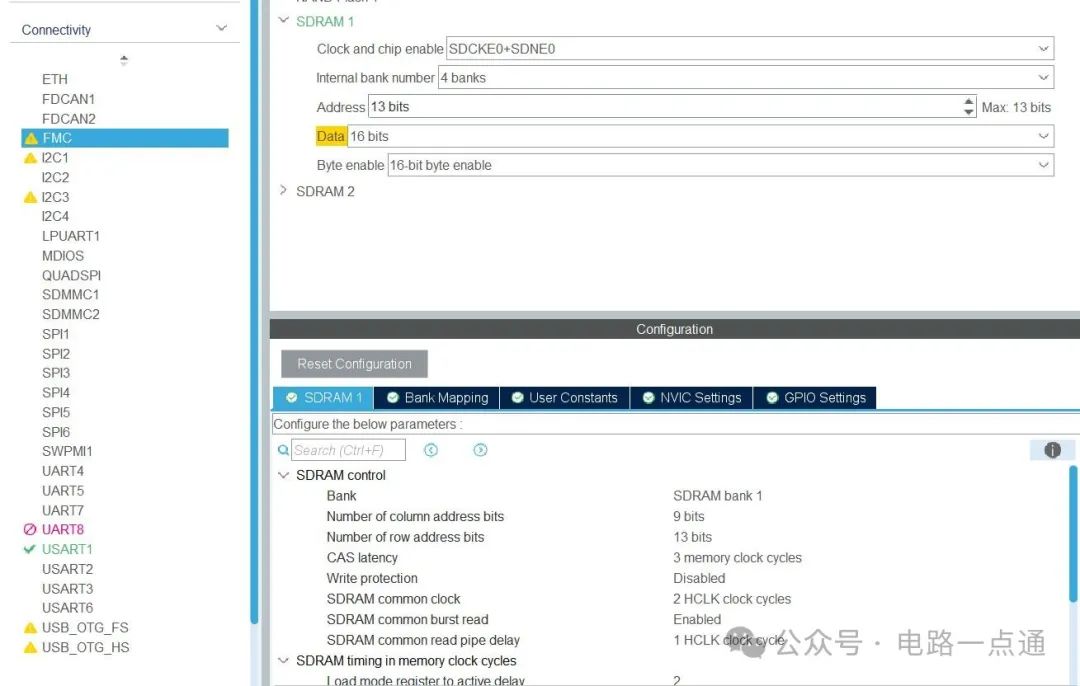Select UART4 peripheral
1080x686 pixels.
click(63, 471)
